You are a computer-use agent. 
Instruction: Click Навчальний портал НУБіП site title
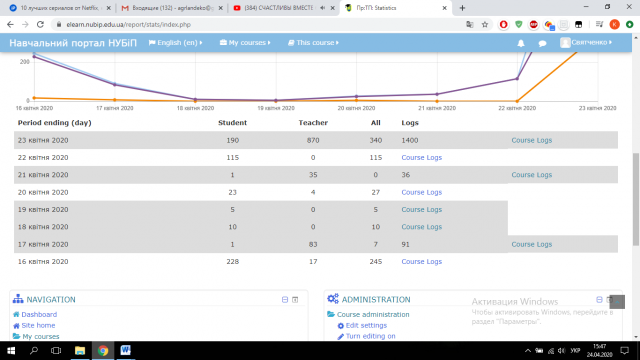coord(73,43)
